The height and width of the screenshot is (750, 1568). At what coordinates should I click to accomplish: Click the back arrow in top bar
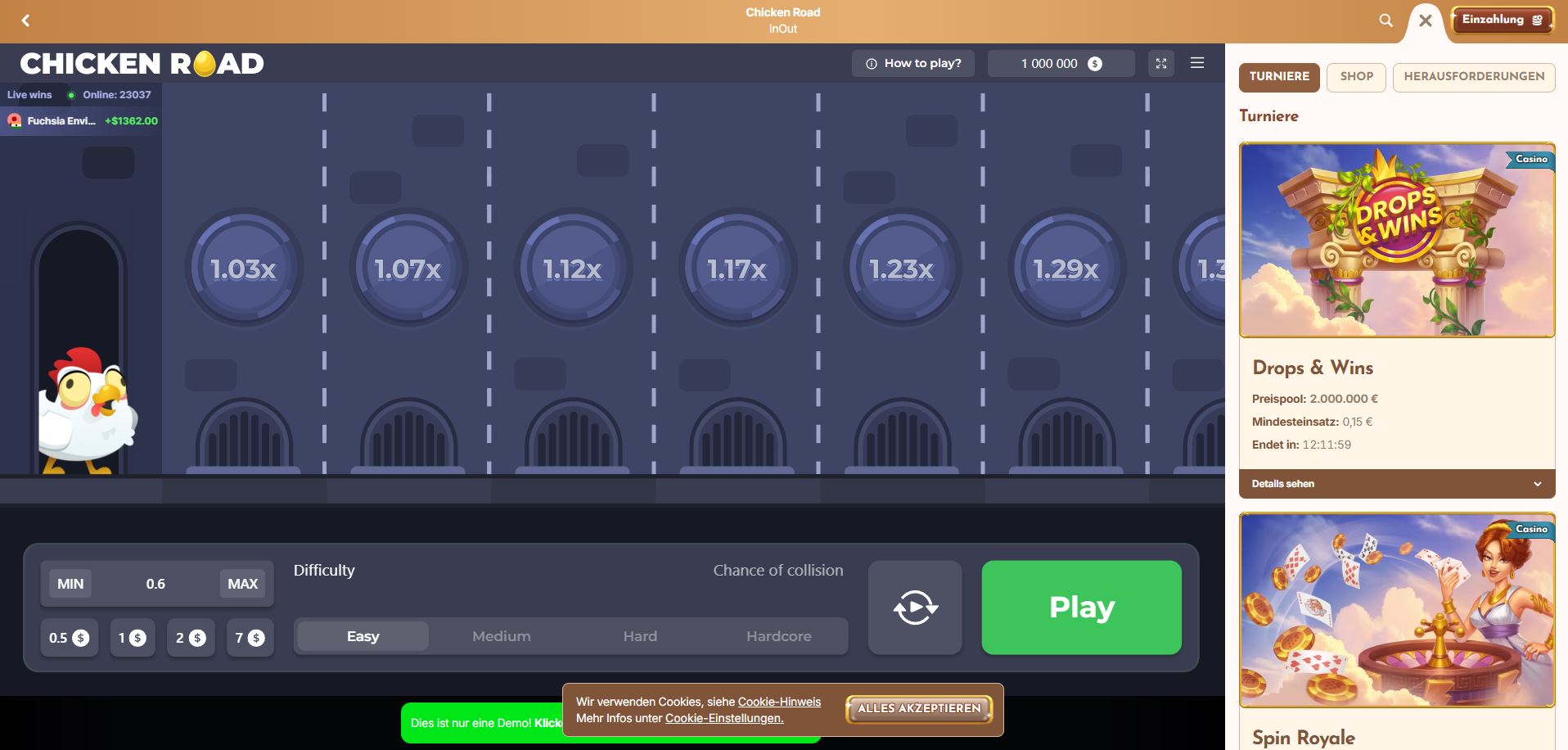coord(25,20)
